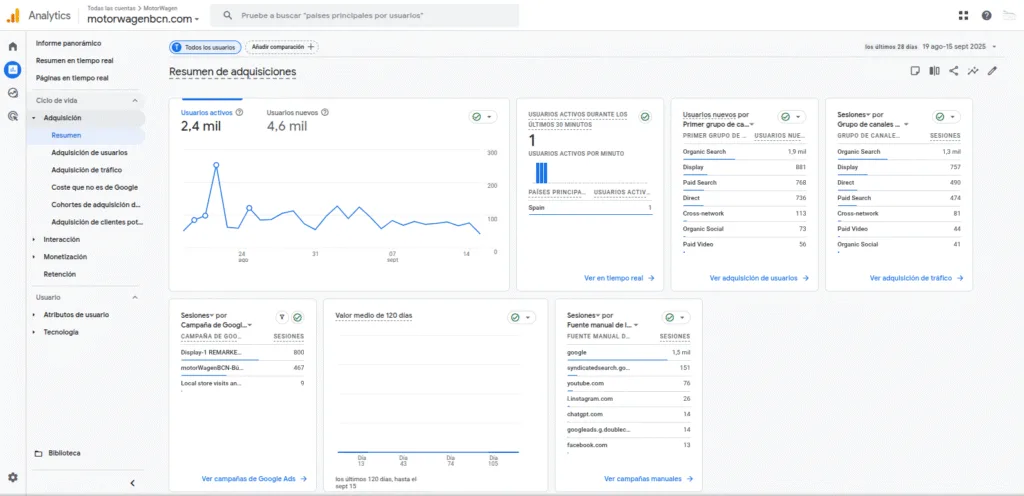Screen dimensions: 1024x496
Task: Open data quality dropdown on main chart card
Action: tap(483, 117)
